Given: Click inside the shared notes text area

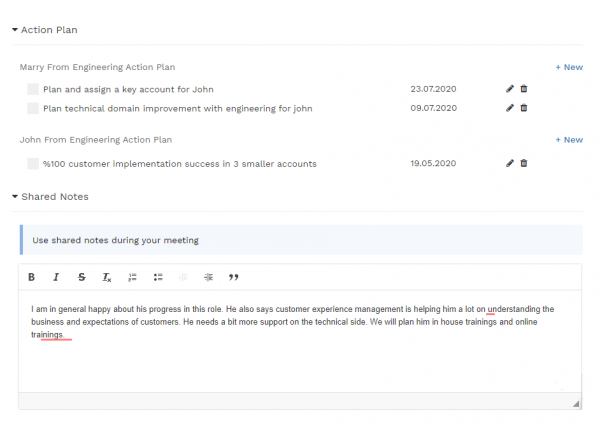Looking at the screenshot, I should click(300, 360).
